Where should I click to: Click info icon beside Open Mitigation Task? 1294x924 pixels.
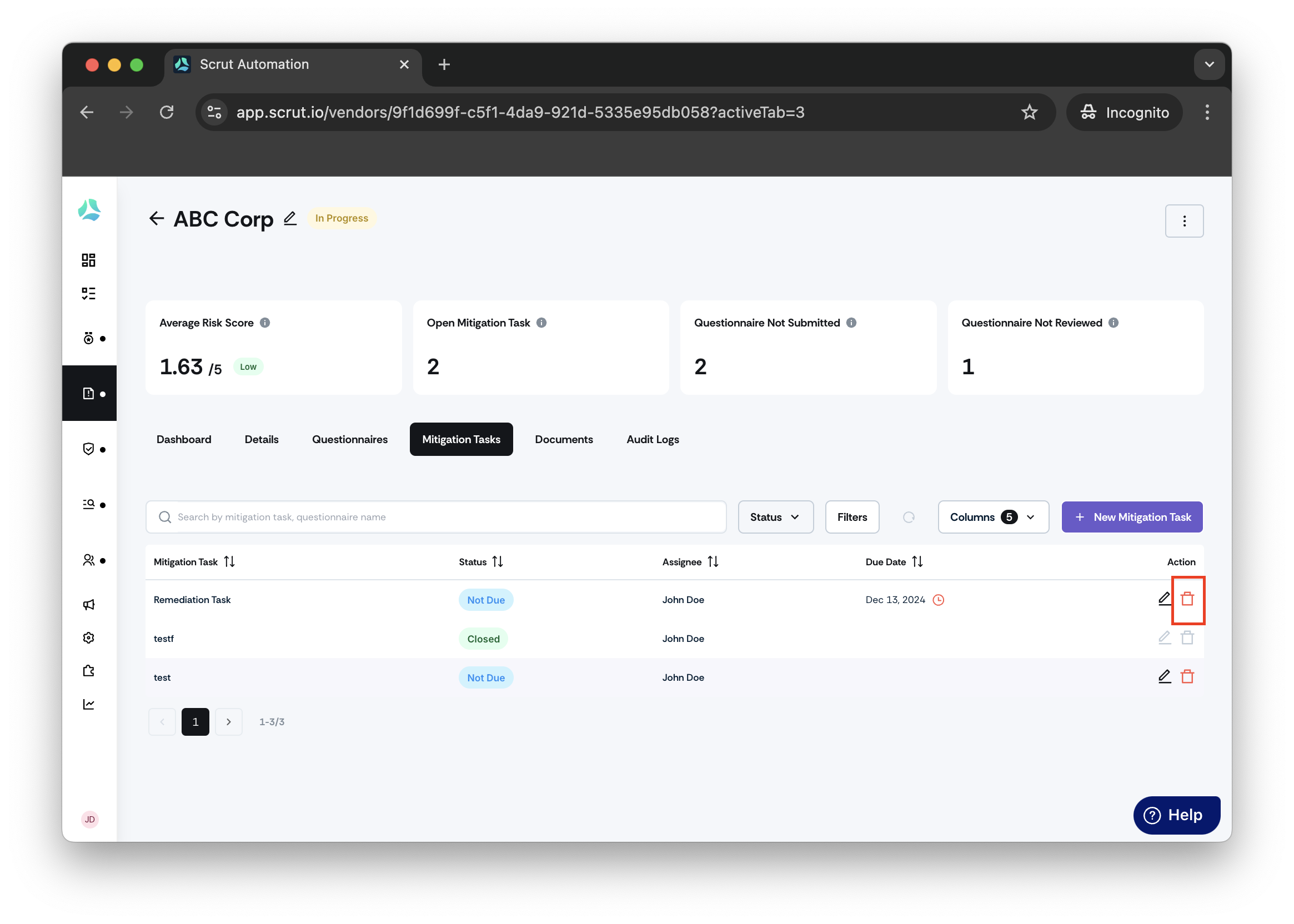click(541, 323)
